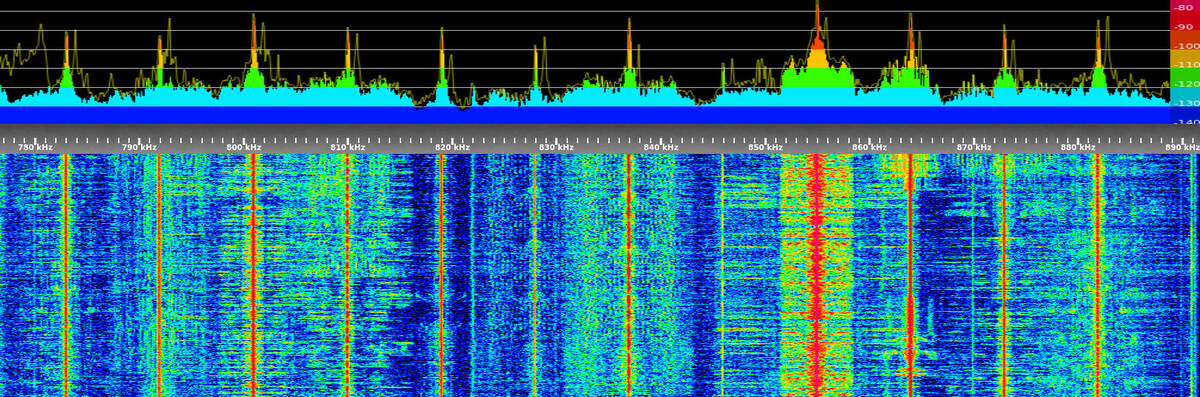Select the -120 green level on dB scale
Viewport: 1200px width, 397px height.
(1185, 83)
